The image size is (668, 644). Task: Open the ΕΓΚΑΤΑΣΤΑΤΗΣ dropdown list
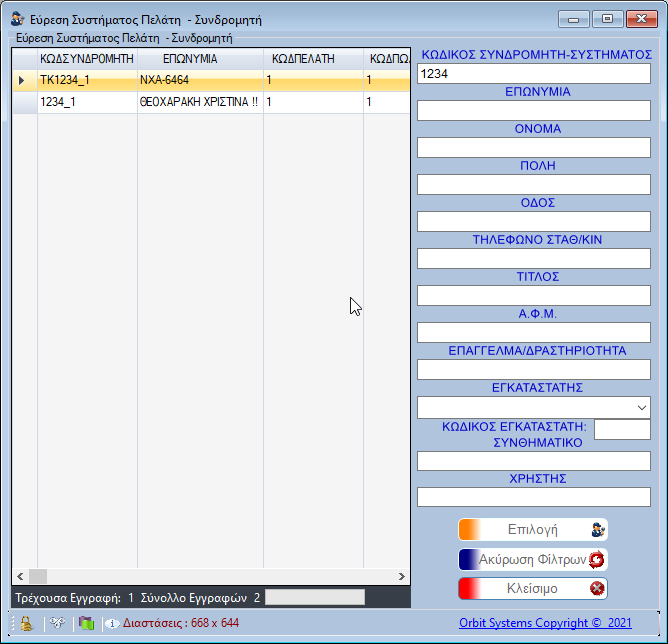(x=641, y=407)
